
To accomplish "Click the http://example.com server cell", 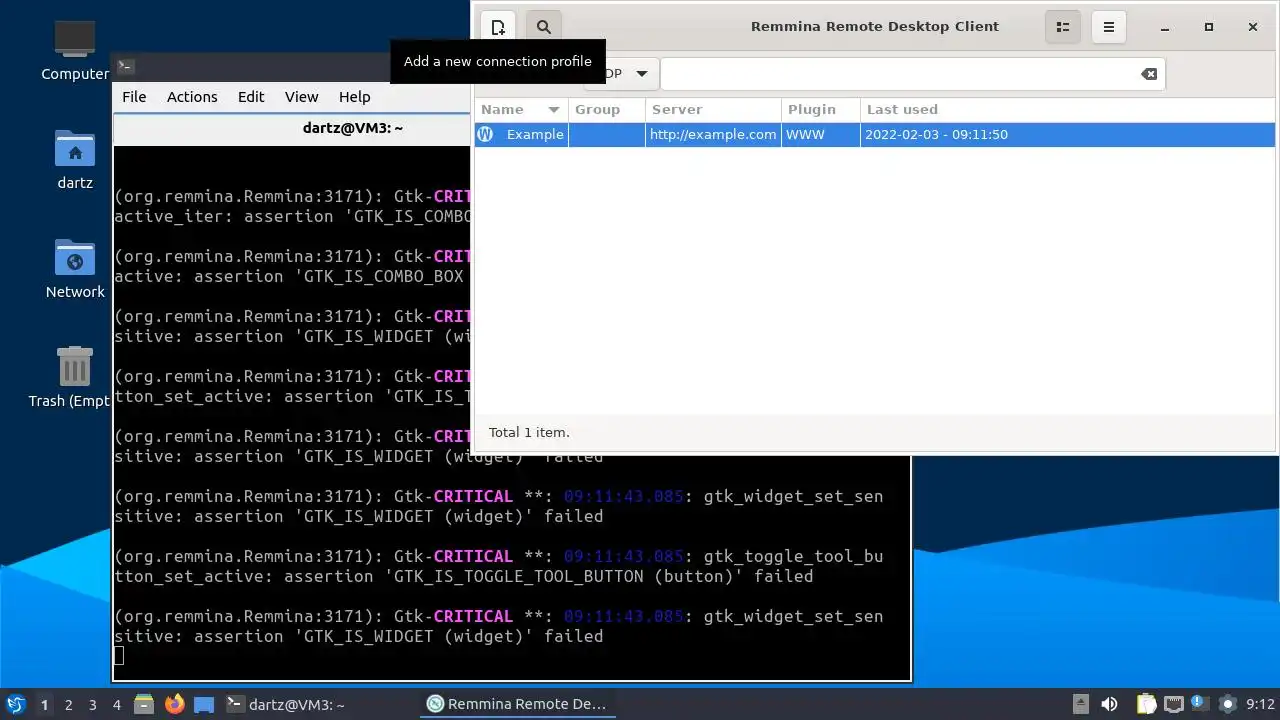I will [x=713, y=134].
